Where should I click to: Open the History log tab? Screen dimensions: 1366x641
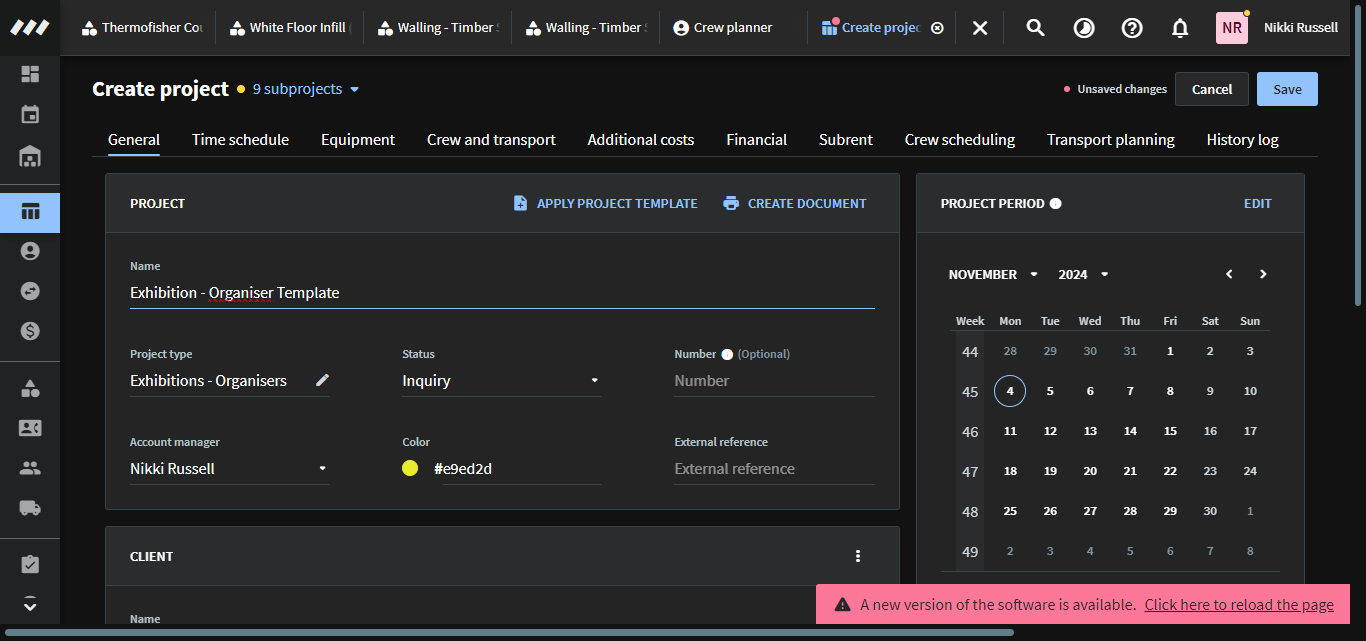(x=1242, y=140)
